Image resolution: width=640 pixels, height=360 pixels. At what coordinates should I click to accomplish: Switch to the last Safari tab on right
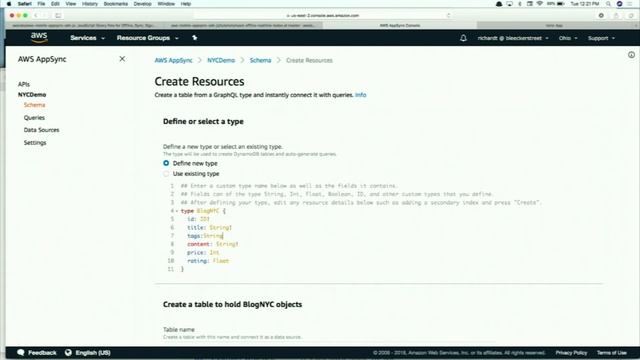tap(555, 25)
